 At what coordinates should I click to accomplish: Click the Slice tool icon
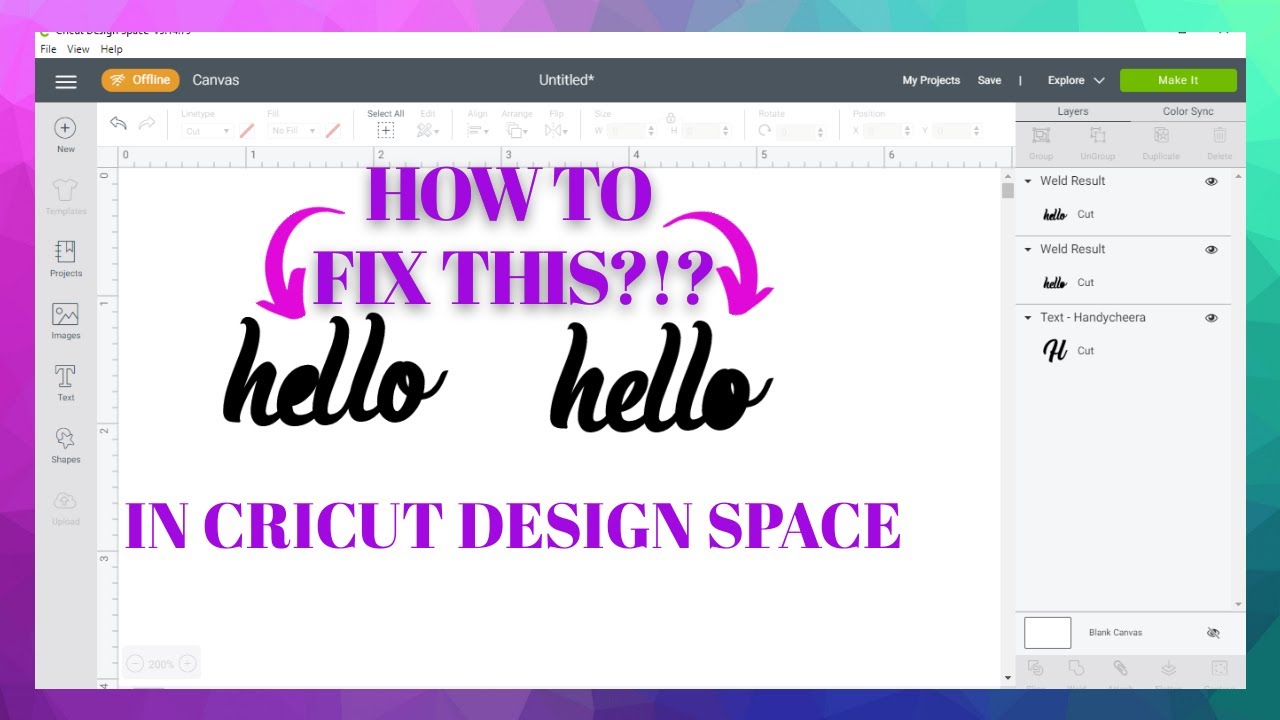point(1035,668)
